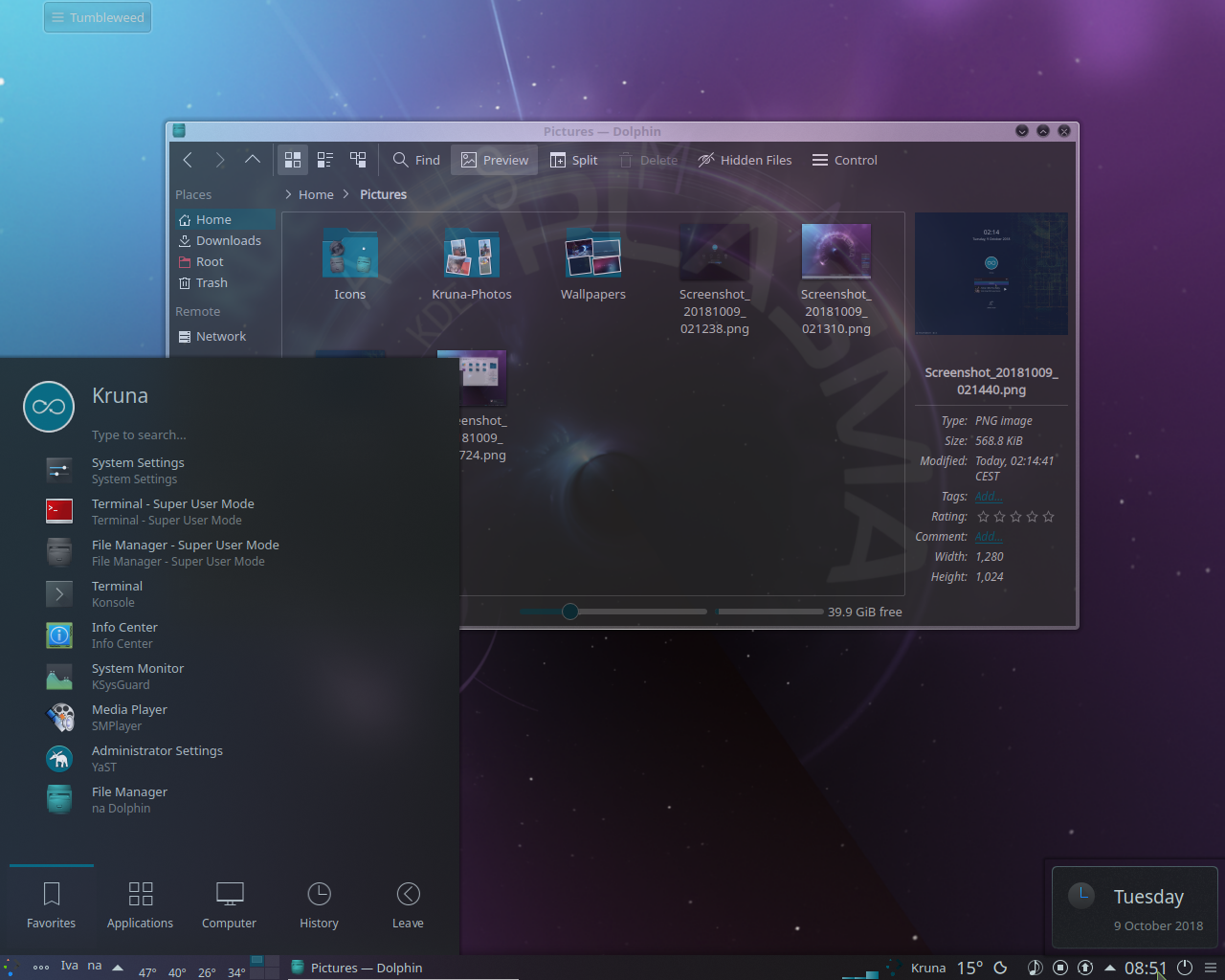Image resolution: width=1225 pixels, height=980 pixels.
Task: Open Info Center from the launcher
Action: click(230, 635)
